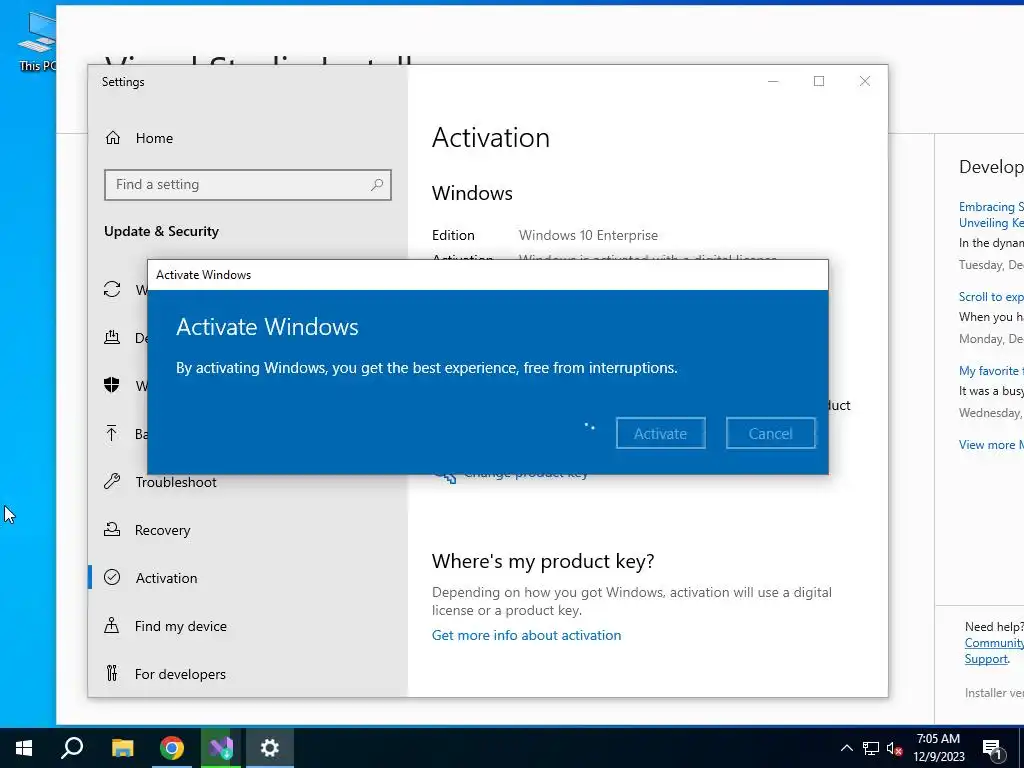The width and height of the screenshot is (1024, 768).
Task: Switch to Visual Studio Installer taskbar icon
Action: pyautogui.click(x=221, y=748)
